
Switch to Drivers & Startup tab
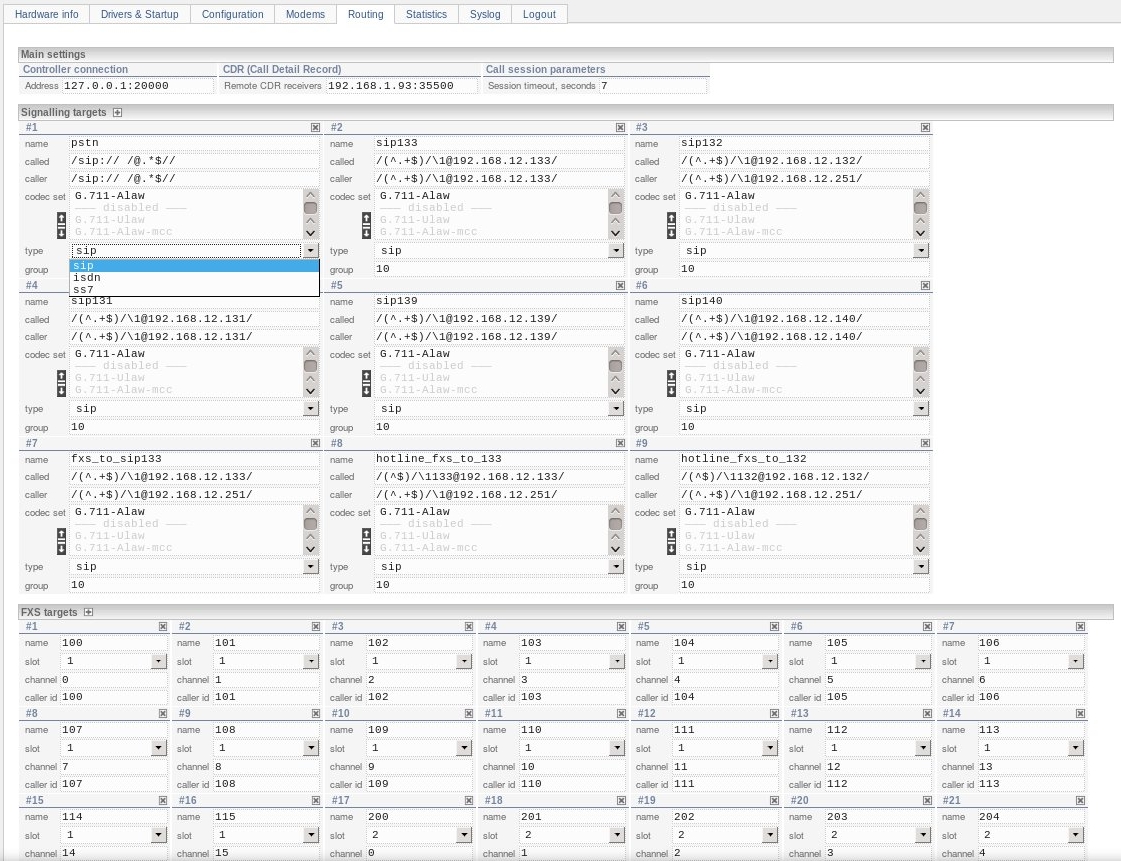pyautogui.click(x=139, y=14)
